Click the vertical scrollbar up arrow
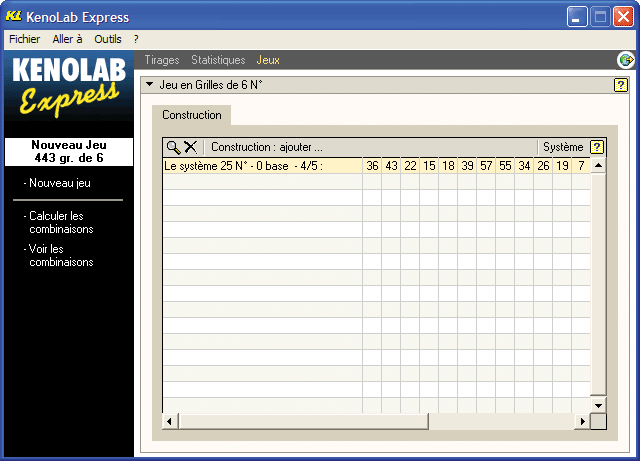The width and height of the screenshot is (640, 461). pyautogui.click(x=598, y=165)
